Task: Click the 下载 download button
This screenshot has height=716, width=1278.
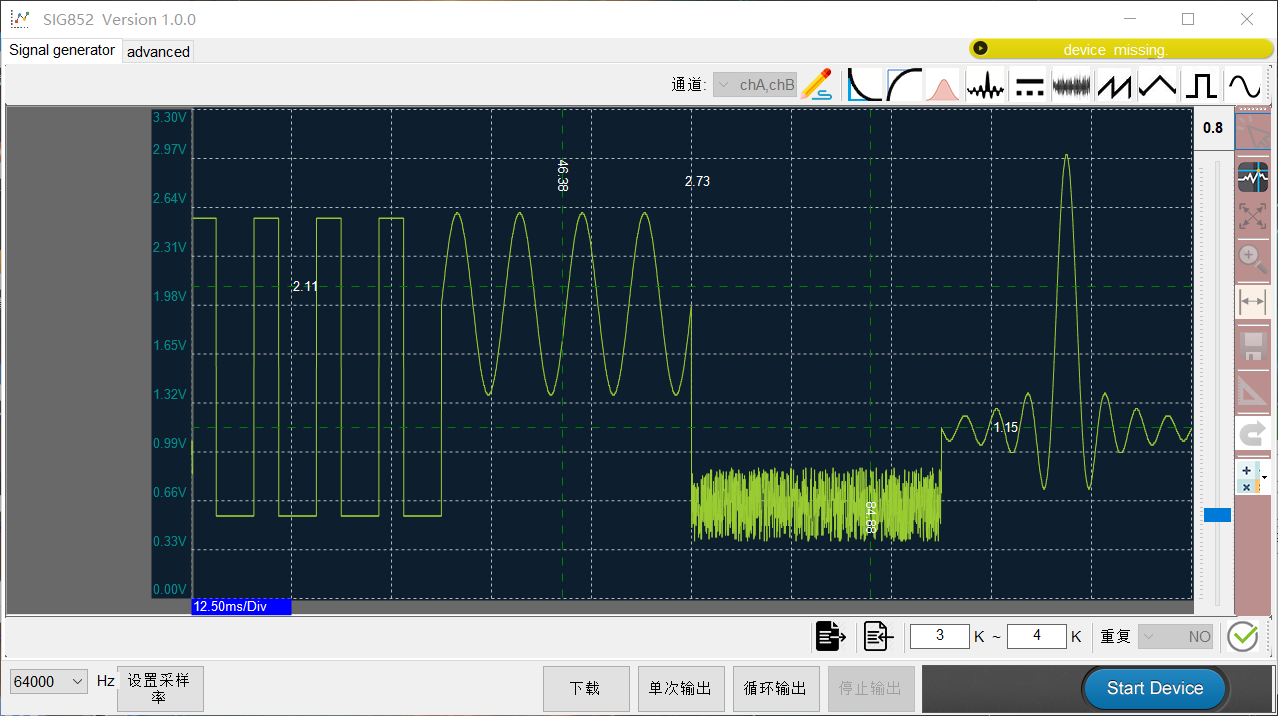Action: coord(586,689)
